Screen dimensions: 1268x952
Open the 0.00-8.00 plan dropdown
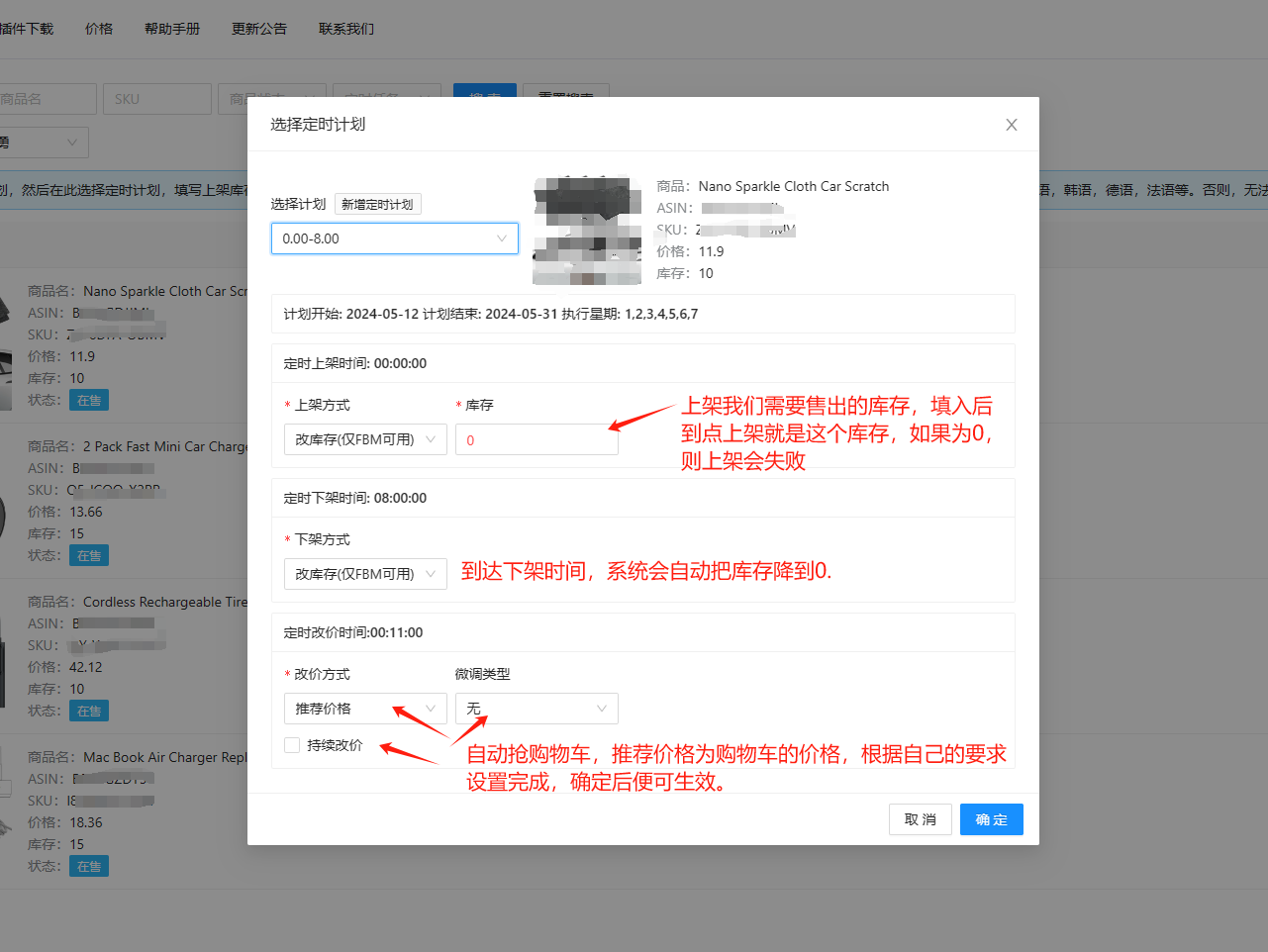(394, 238)
